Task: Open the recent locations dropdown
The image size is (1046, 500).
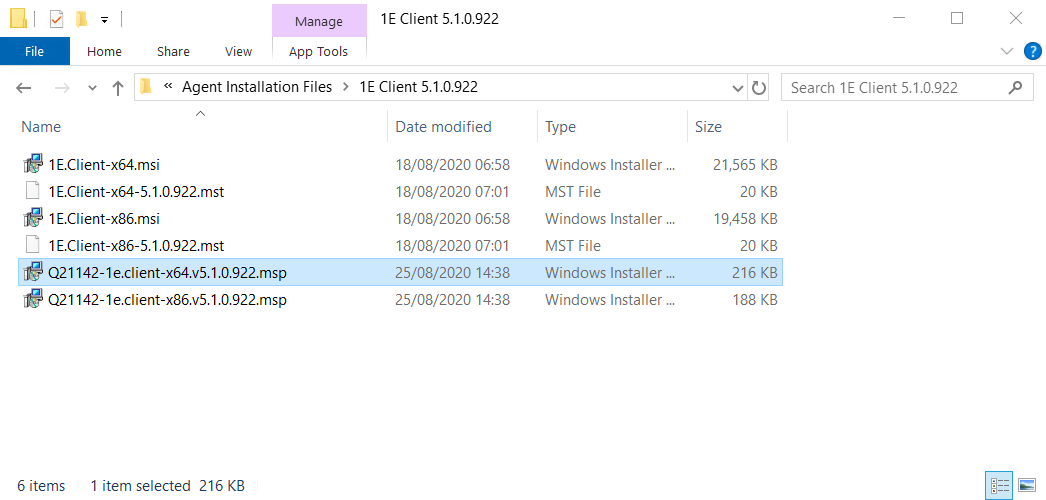Action: click(x=93, y=88)
